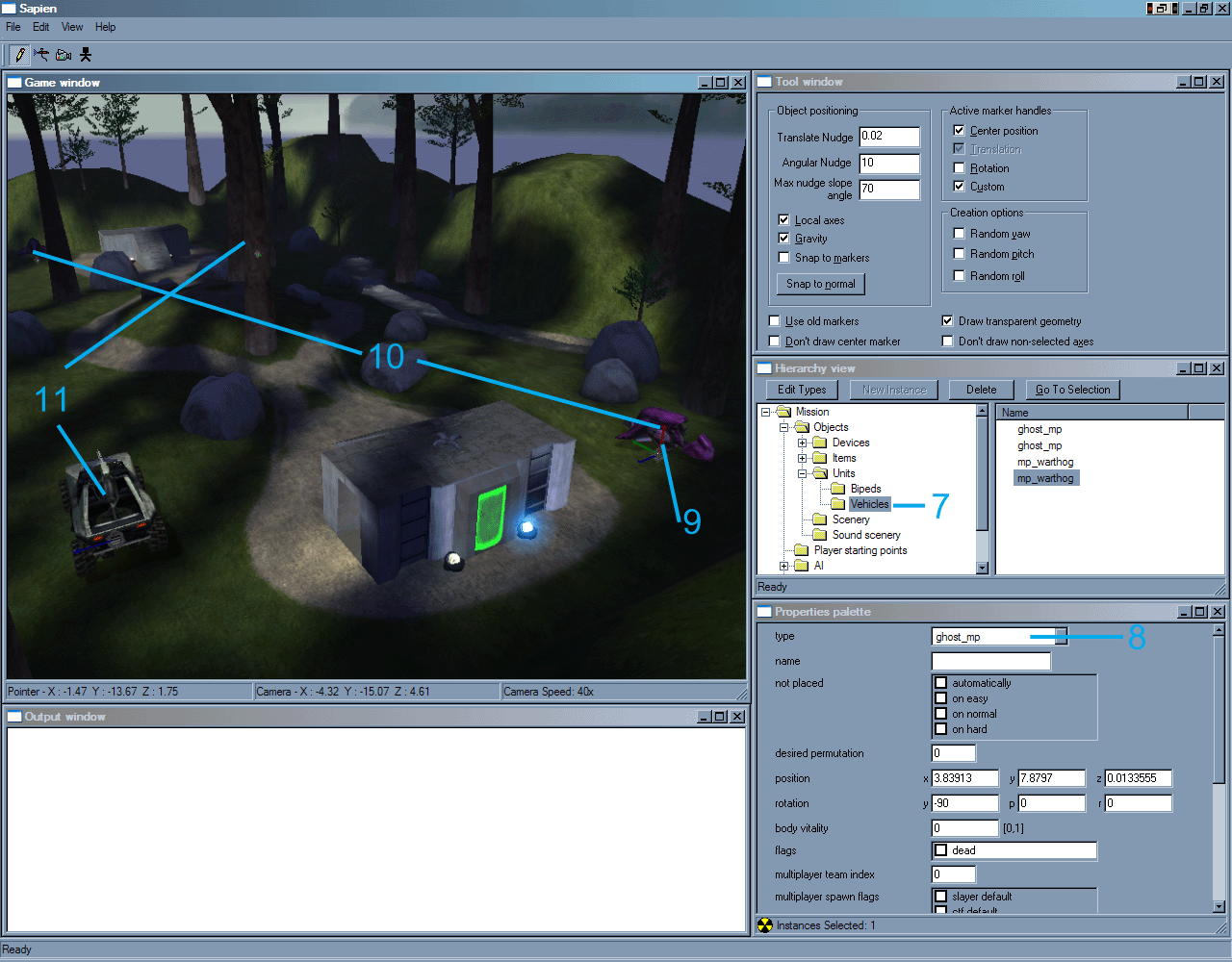Click the Devices folder icon

(x=820, y=443)
